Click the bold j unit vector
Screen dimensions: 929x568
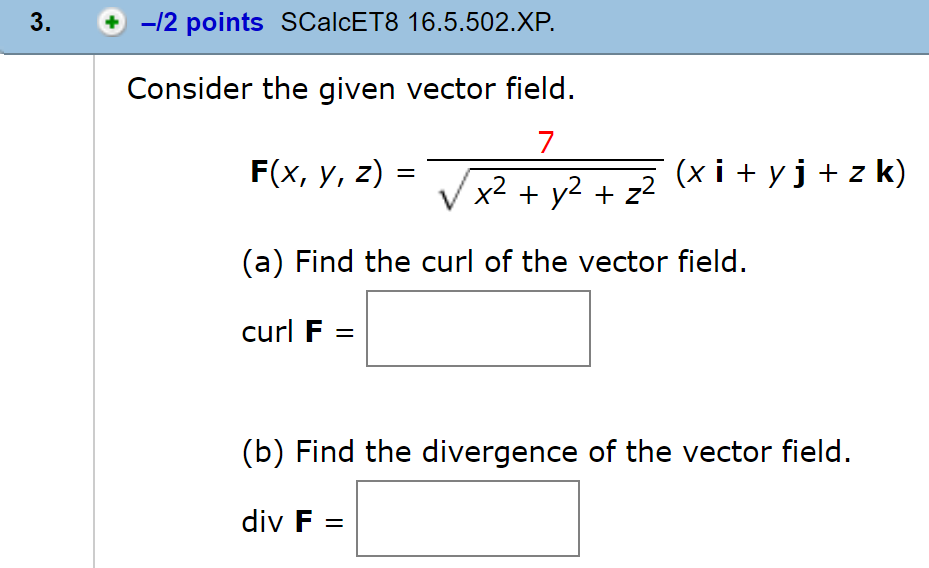800,174
